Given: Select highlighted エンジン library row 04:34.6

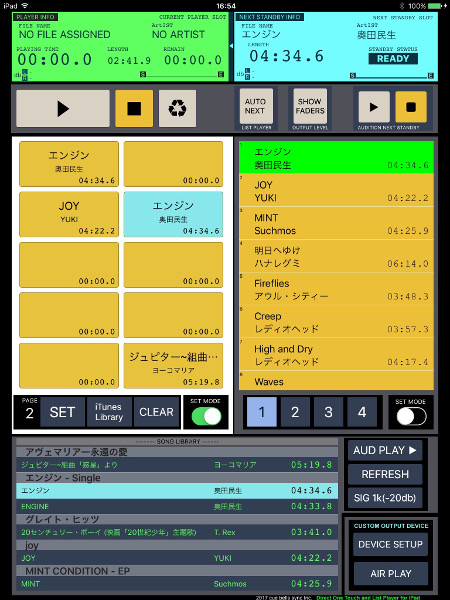Looking at the screenshot, I should (x=177, y=491).
